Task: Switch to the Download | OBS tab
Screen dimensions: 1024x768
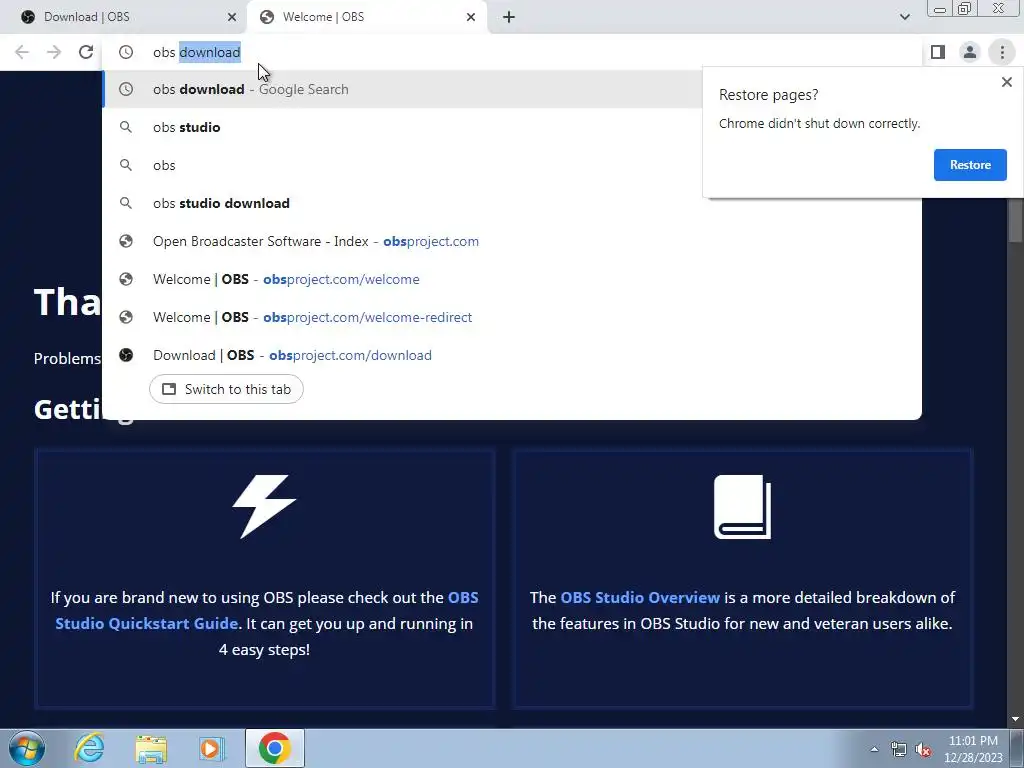Action: click(123, 17)
